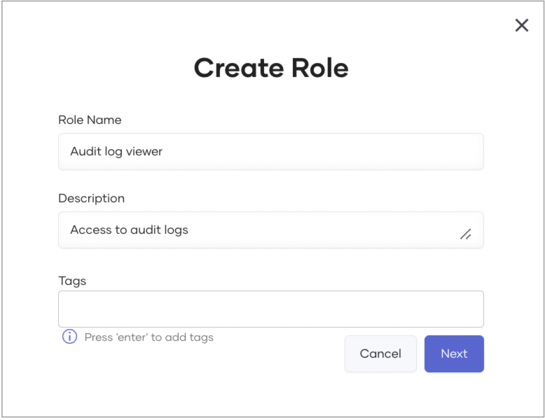Click the word 'Access' in Description

(x=91, y=230)
